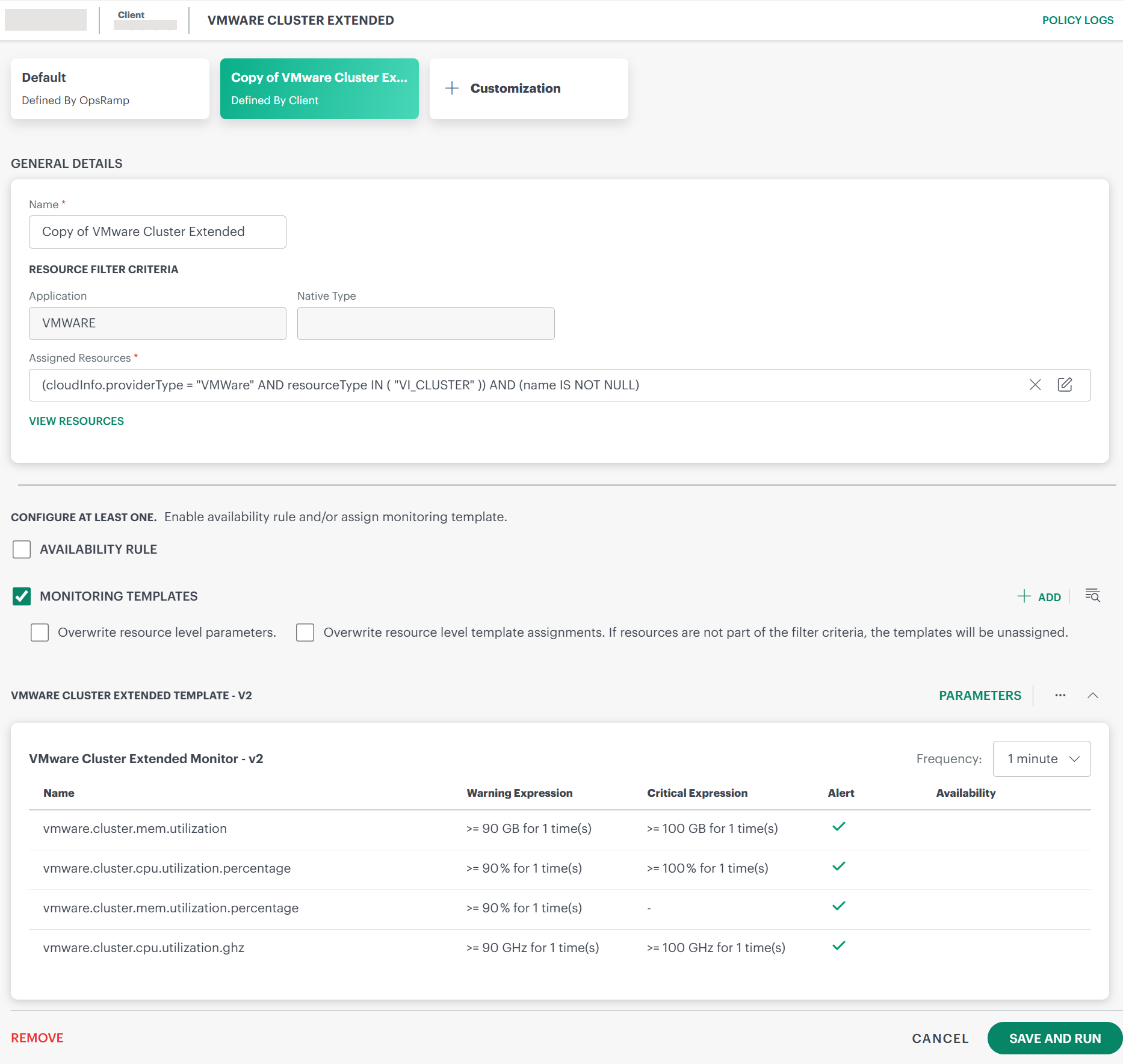
Task: Click into the policy Name input field
Action: pos(158,232)
